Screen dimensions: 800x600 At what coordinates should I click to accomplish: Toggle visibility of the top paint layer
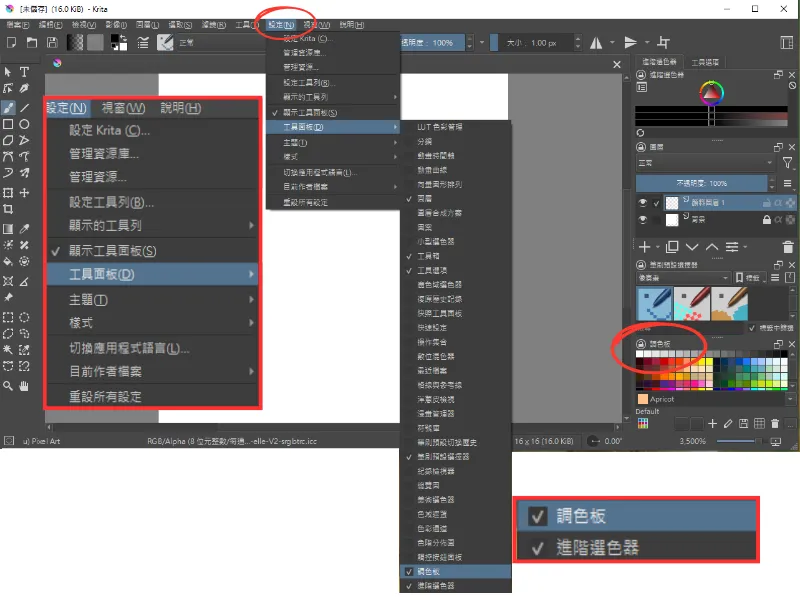click(643, 202)
